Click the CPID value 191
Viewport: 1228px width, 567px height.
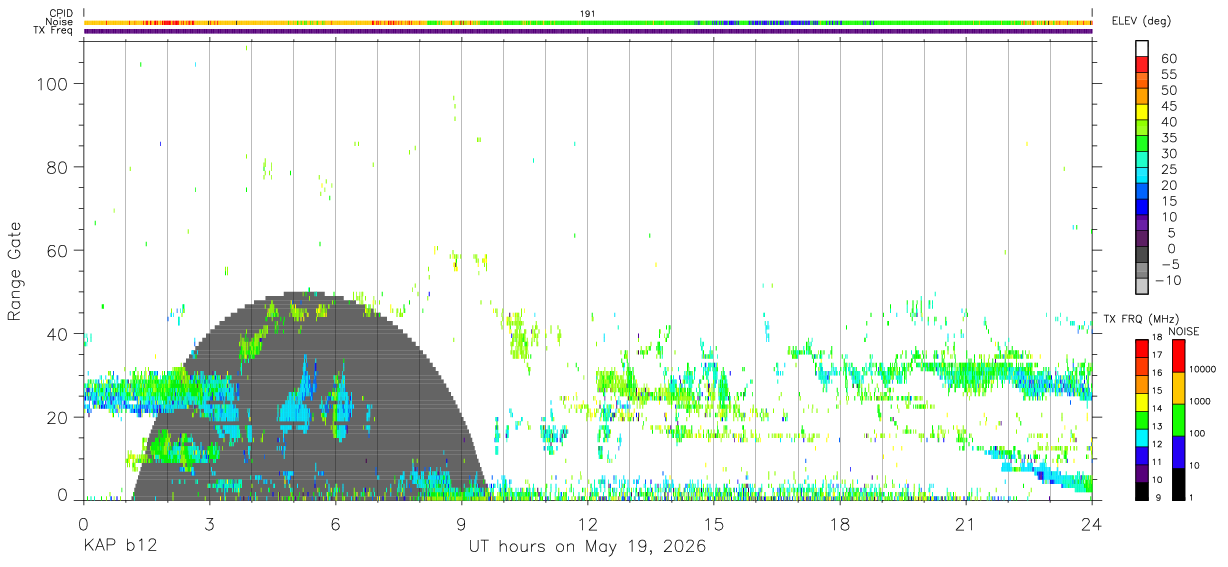pyautogui.click(x=588, y=13)
